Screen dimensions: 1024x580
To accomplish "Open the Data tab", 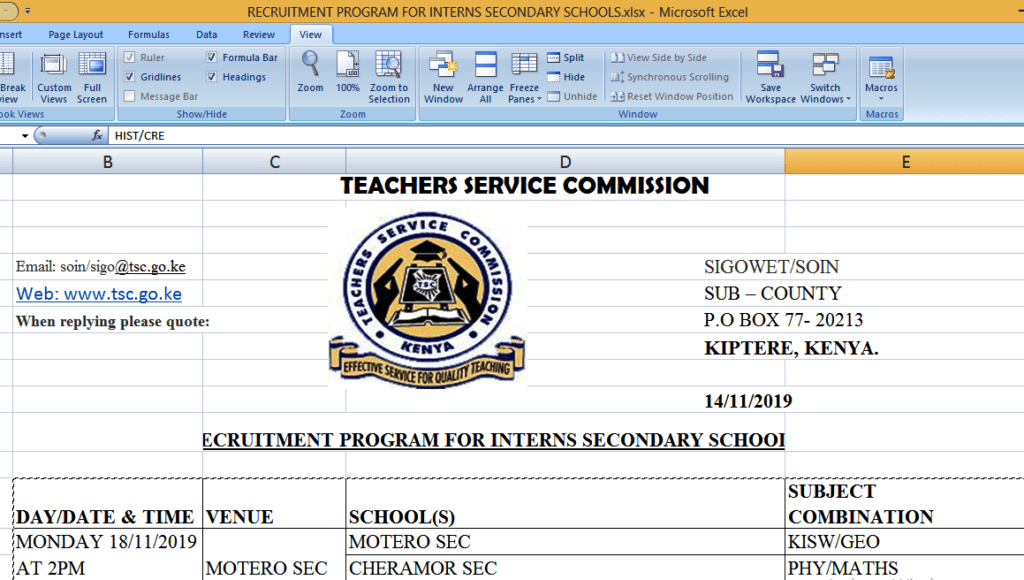I will [x=206, y=35].
